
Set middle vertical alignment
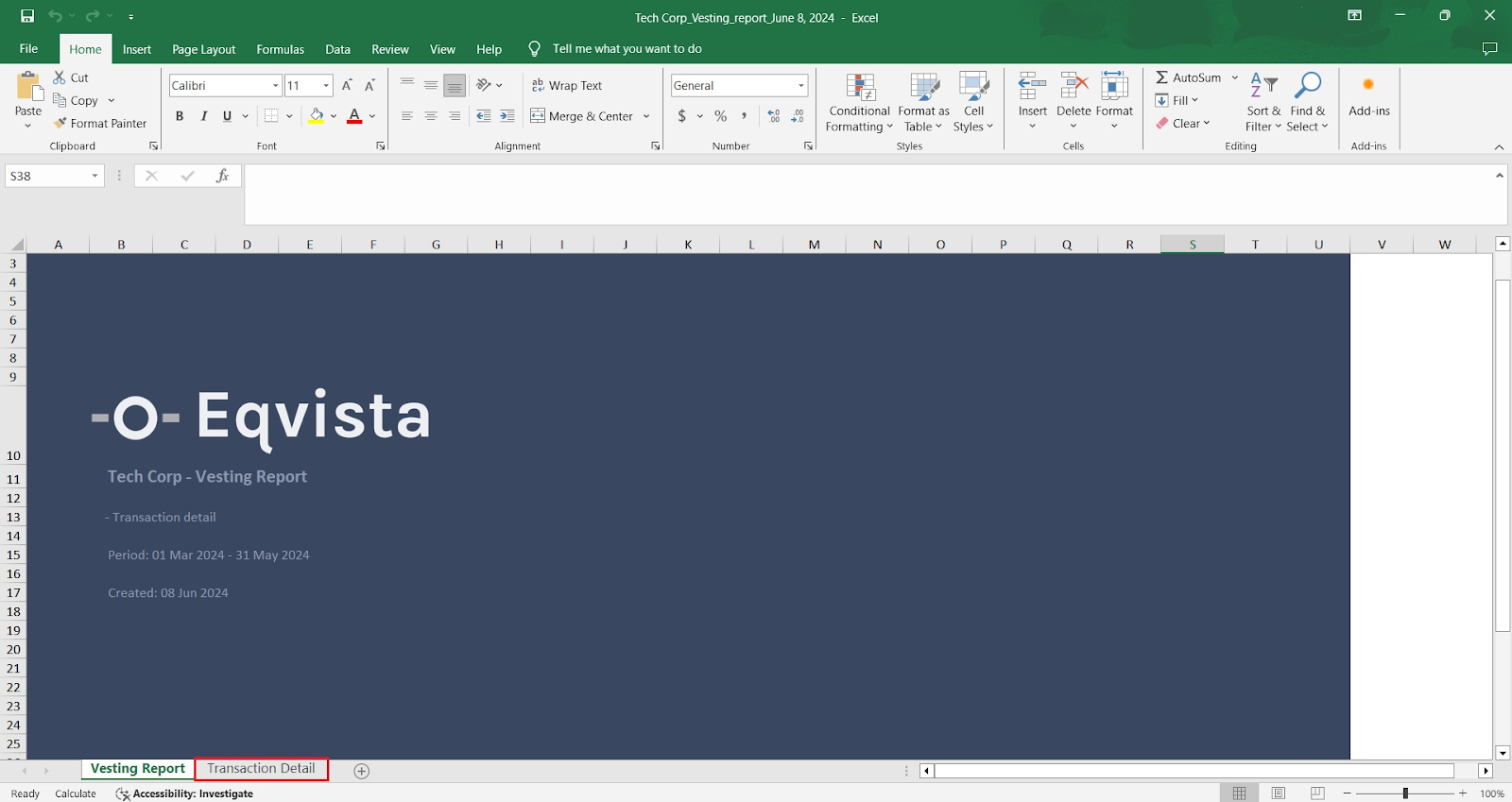[431, 85]
